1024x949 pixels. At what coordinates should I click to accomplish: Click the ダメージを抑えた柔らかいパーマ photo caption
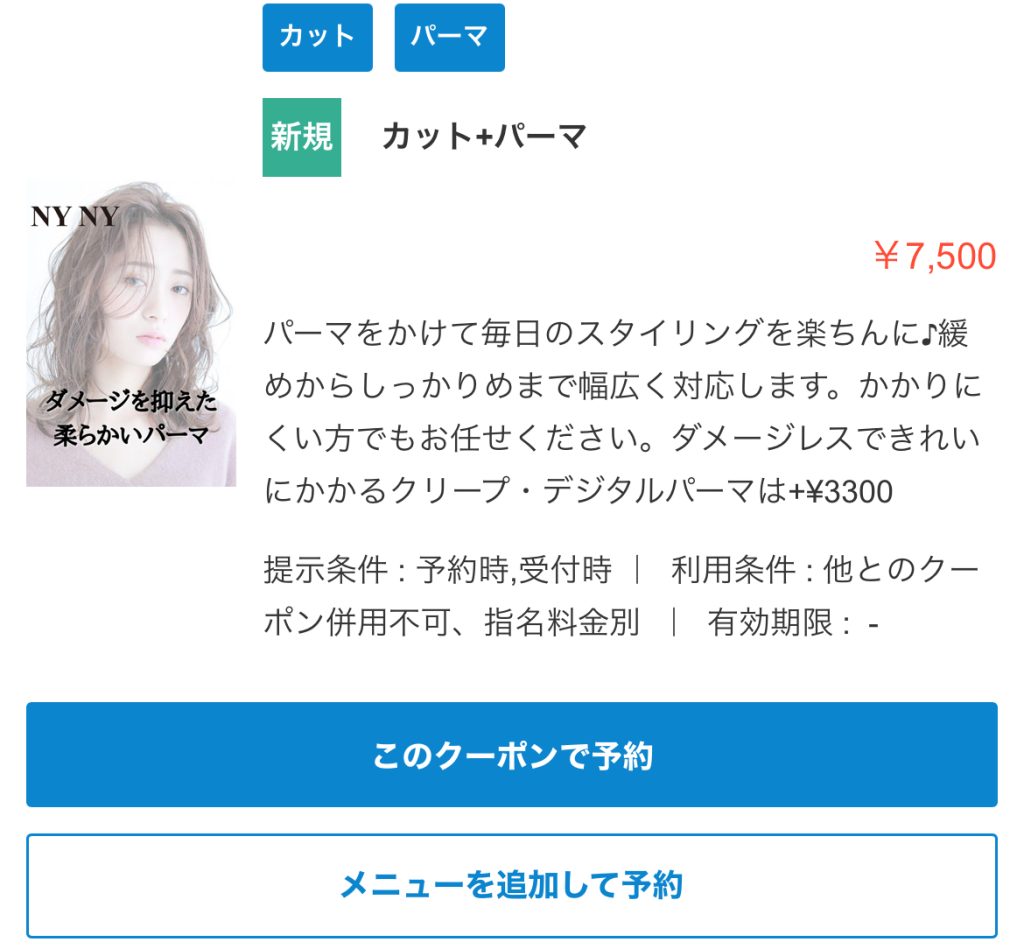pos(131,418)
